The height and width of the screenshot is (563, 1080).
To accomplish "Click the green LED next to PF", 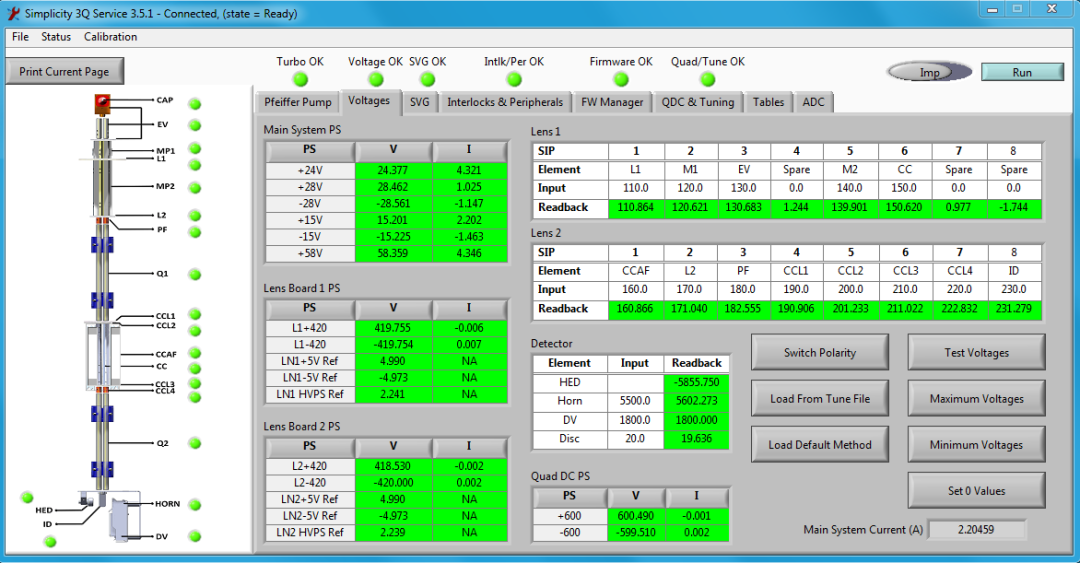I will click(195, 232).
